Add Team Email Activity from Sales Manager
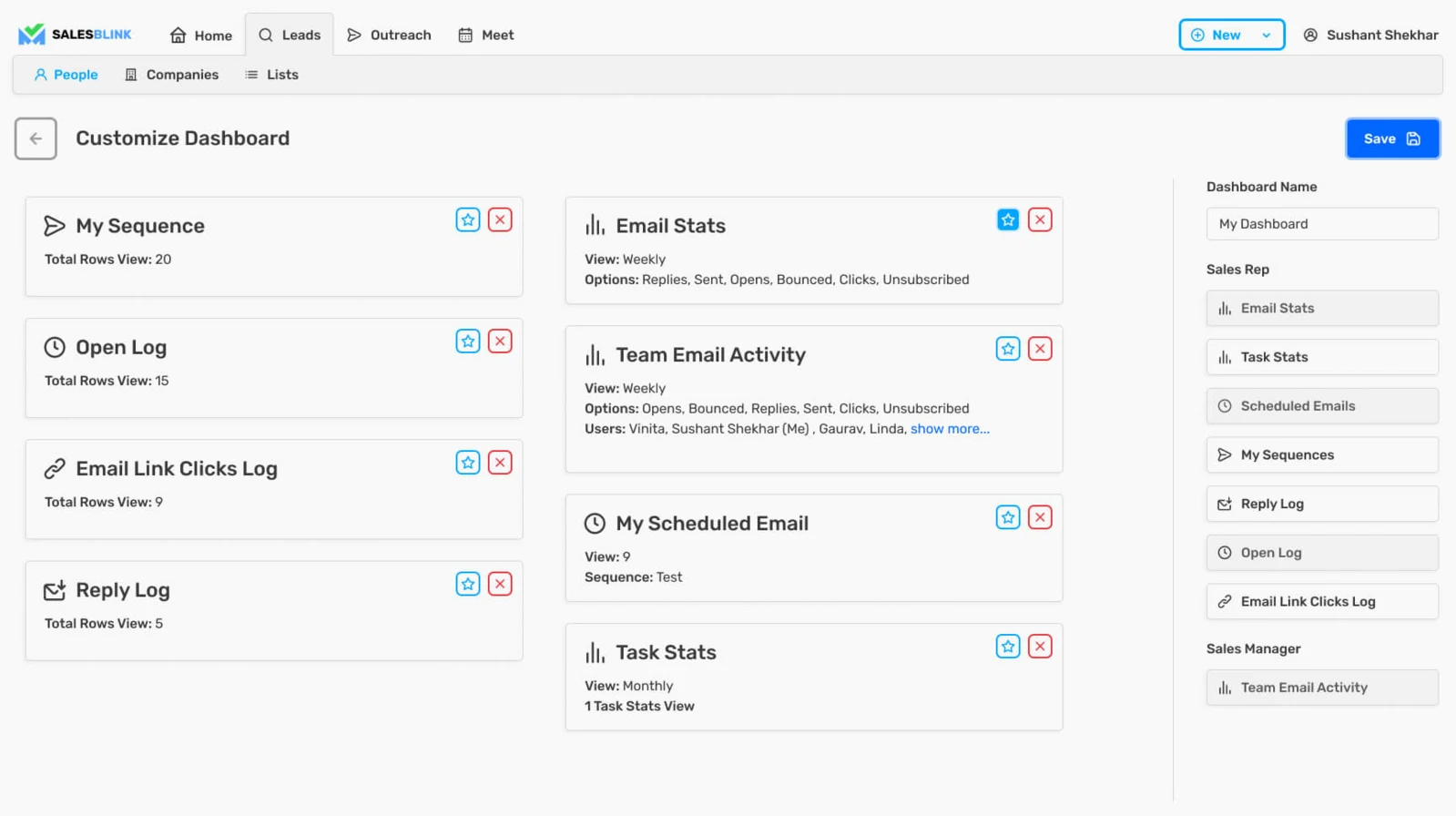Image resolution: width=1456 pixels, height=816 pixels. click(1322, 688)
